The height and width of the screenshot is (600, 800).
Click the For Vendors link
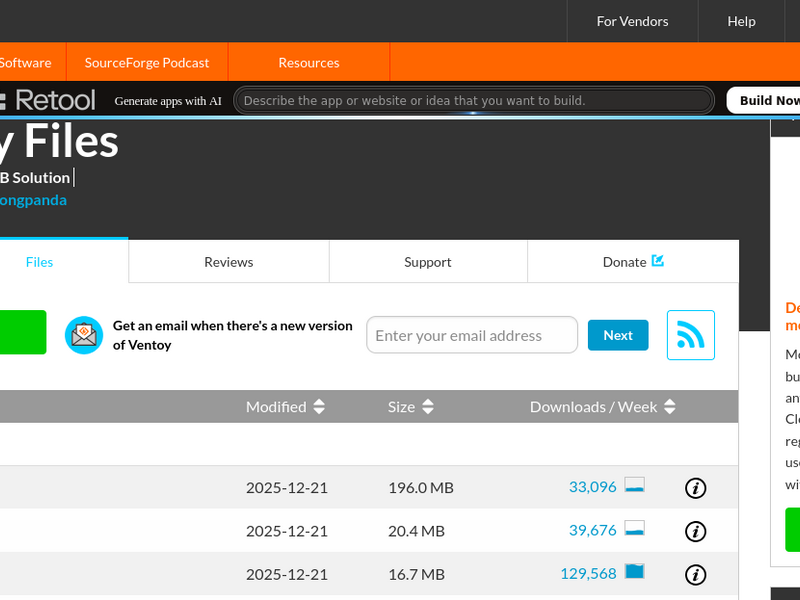click(x=632, y=21)
